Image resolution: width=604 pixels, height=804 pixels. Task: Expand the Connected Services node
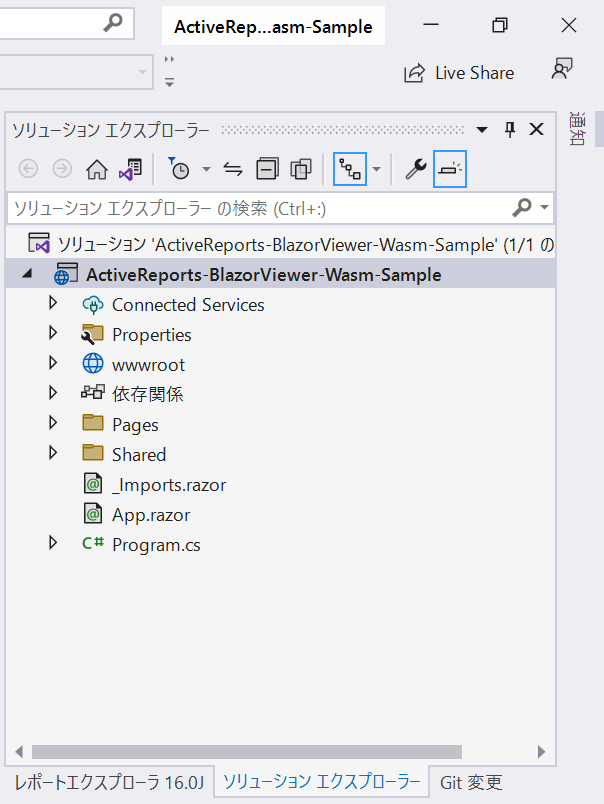coord(53,303)
